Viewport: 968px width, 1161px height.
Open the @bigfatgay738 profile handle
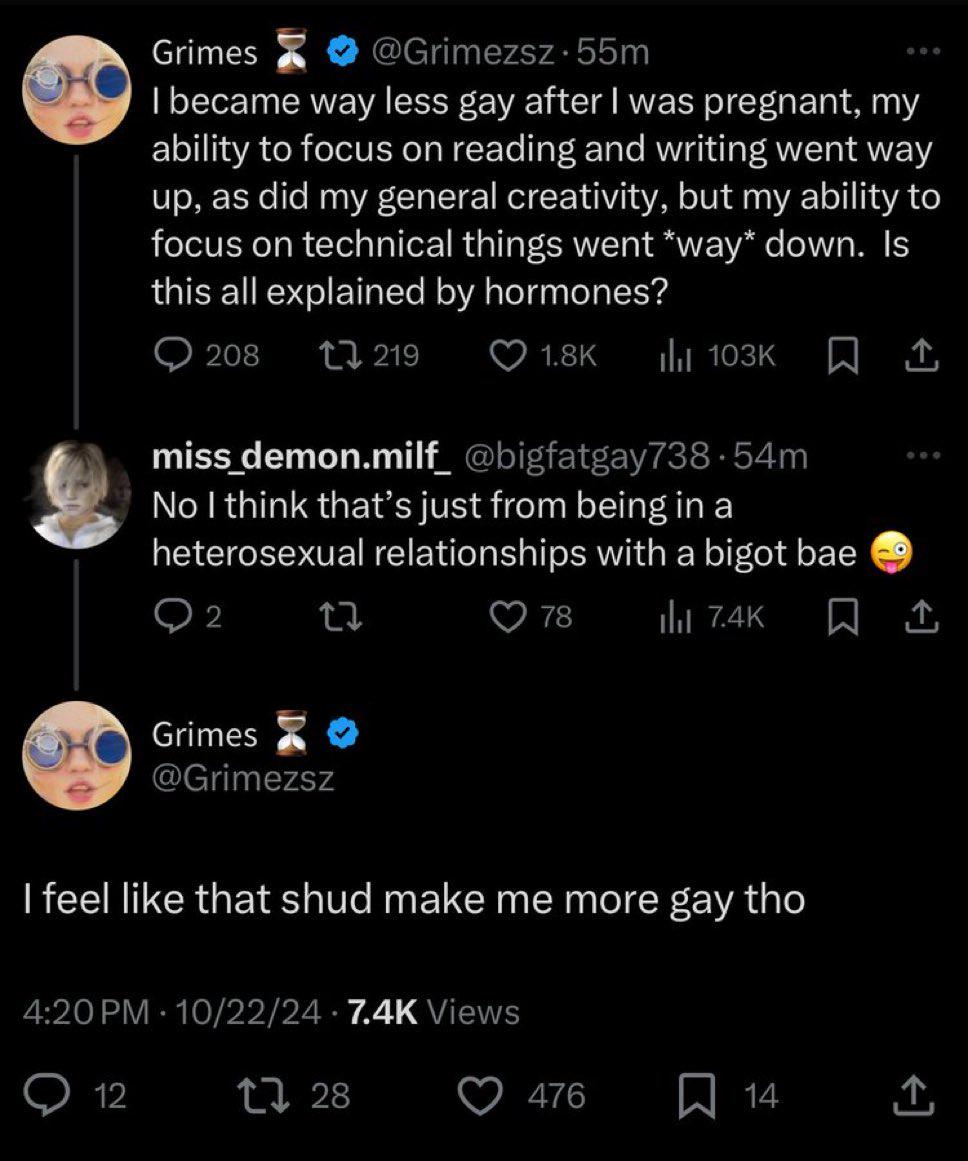pyautogui.click(x=586, y=457)
